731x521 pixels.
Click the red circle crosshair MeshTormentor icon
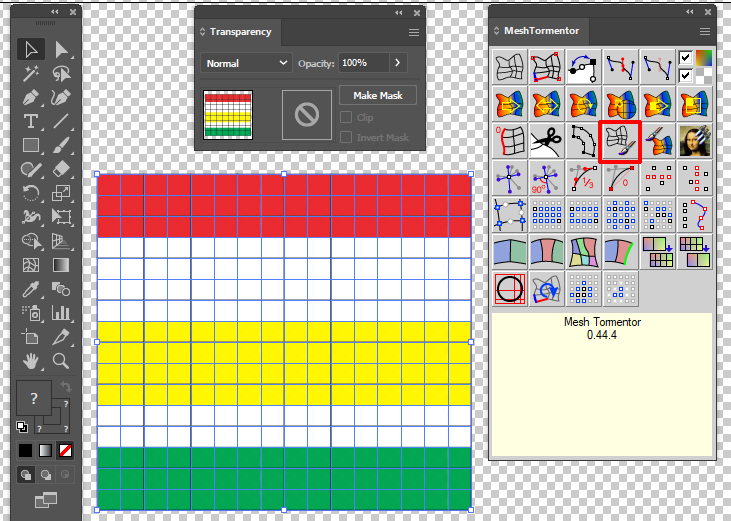click(509, 288)
